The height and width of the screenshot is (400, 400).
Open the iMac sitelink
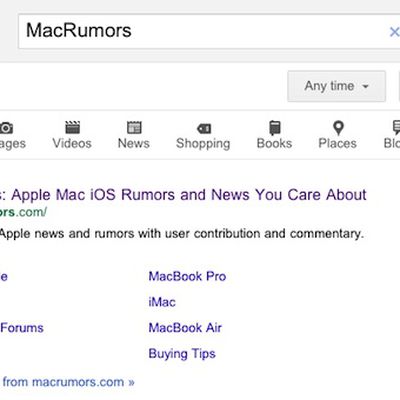pos(162,302)
